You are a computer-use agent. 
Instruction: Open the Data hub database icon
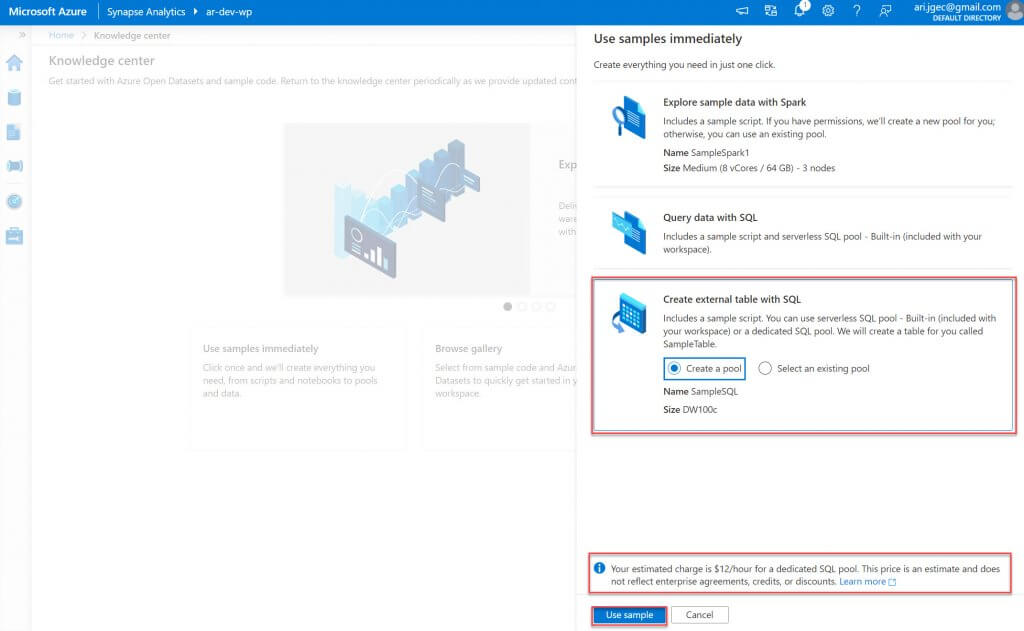[14, 98]
